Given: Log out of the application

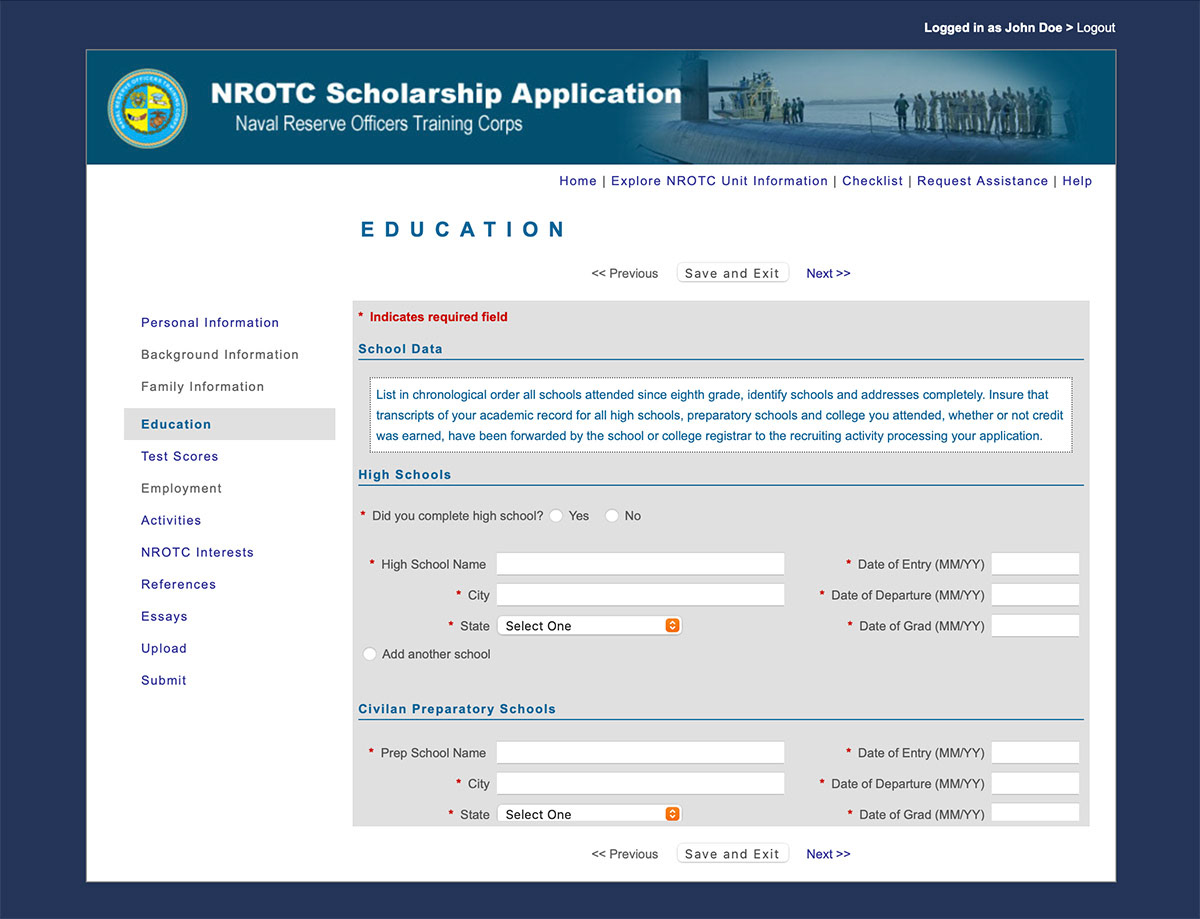Looking at the screenshot, I should [1095, 27].
